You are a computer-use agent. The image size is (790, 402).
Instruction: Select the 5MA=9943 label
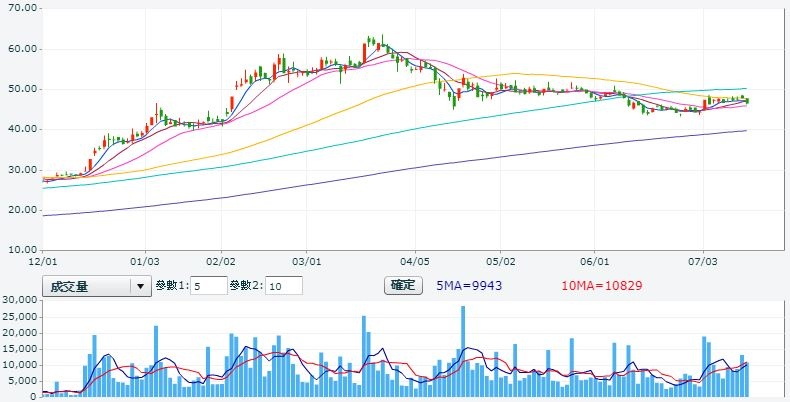tap(469, 286)
